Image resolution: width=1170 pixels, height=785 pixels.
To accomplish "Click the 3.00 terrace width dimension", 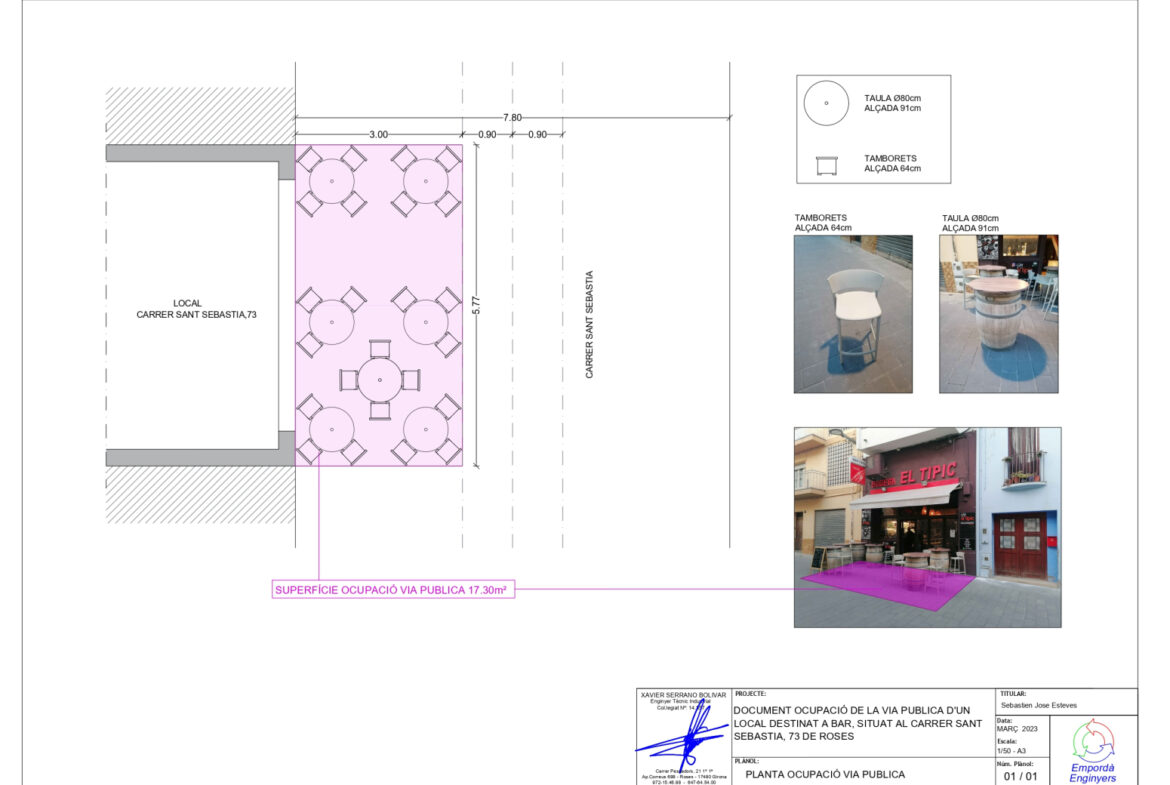I will [378, 134].
